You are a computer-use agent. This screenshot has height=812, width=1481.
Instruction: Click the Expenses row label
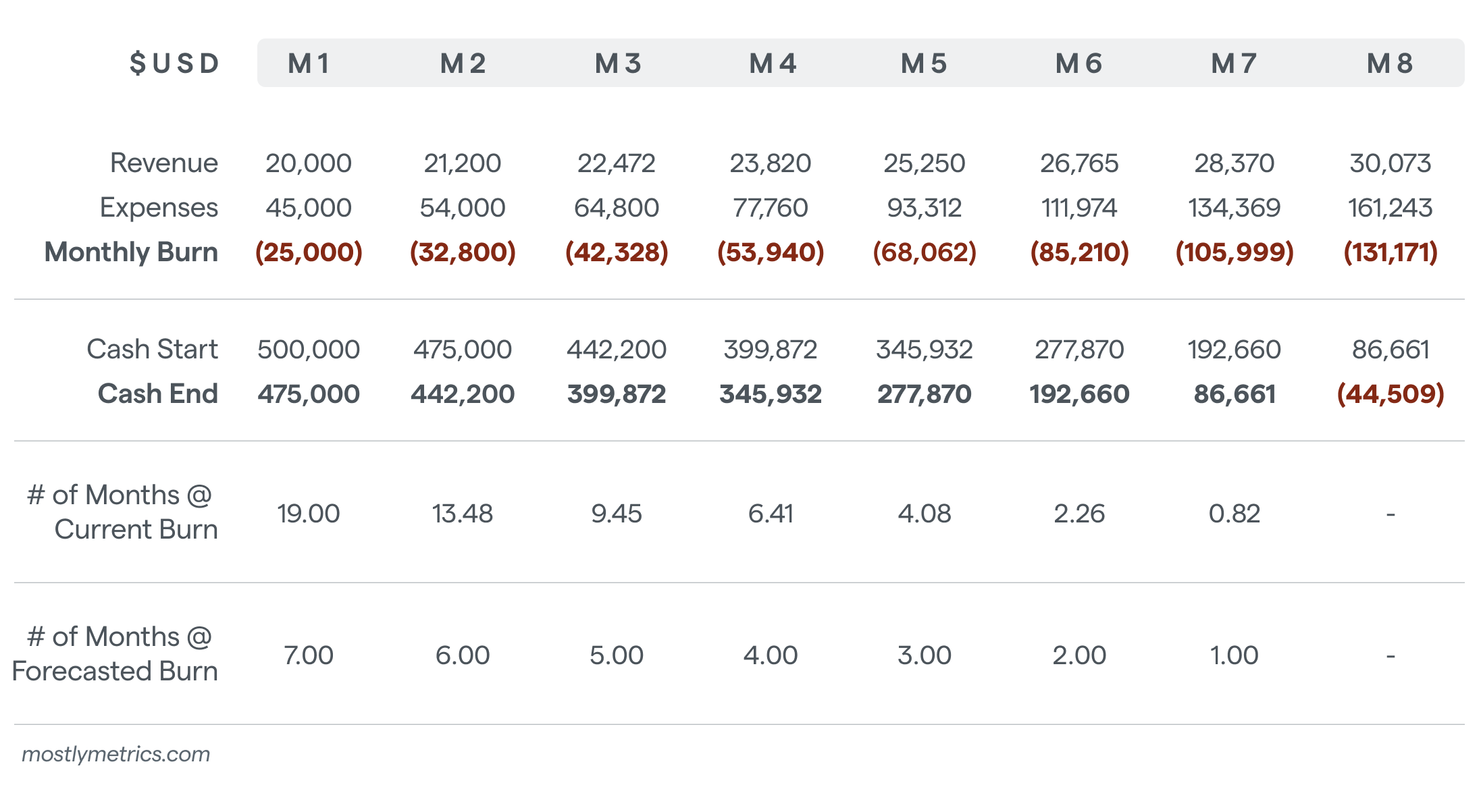coord(159,208)
